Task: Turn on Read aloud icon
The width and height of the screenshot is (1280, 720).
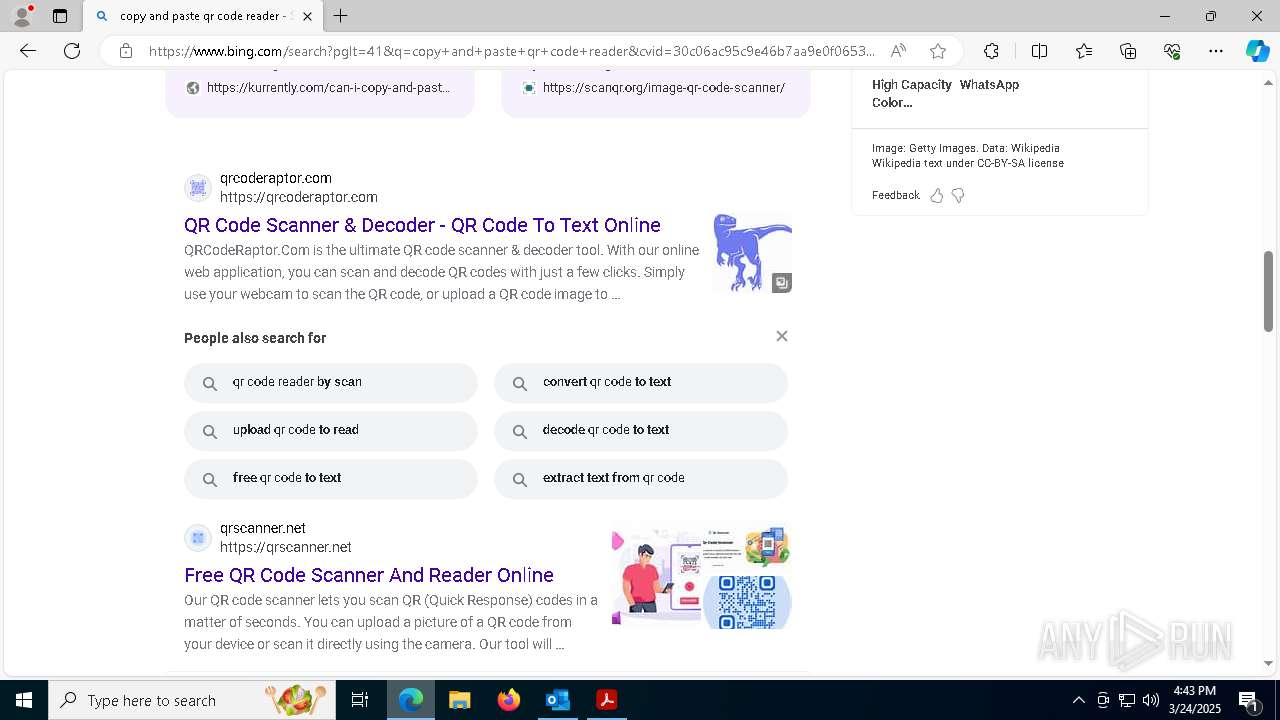Action: click(898, 51)
